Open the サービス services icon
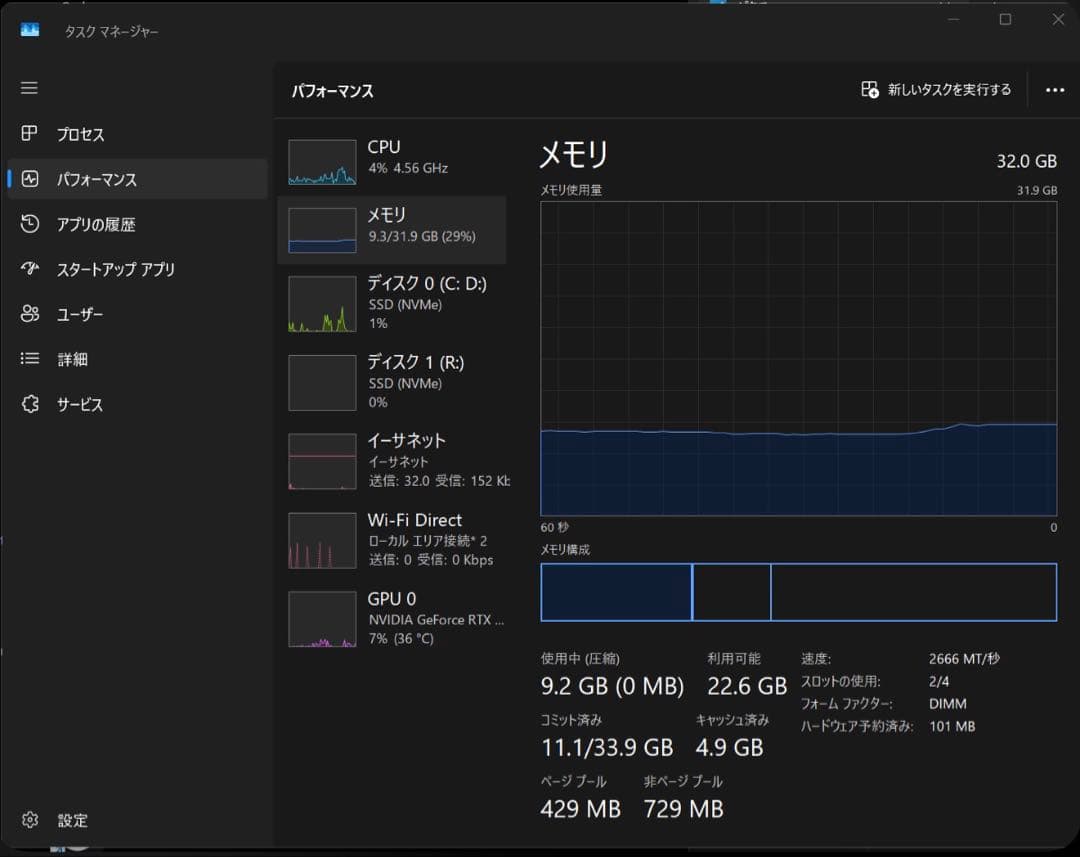Viewport: 1080px width, 857px height. coord(30,404)
